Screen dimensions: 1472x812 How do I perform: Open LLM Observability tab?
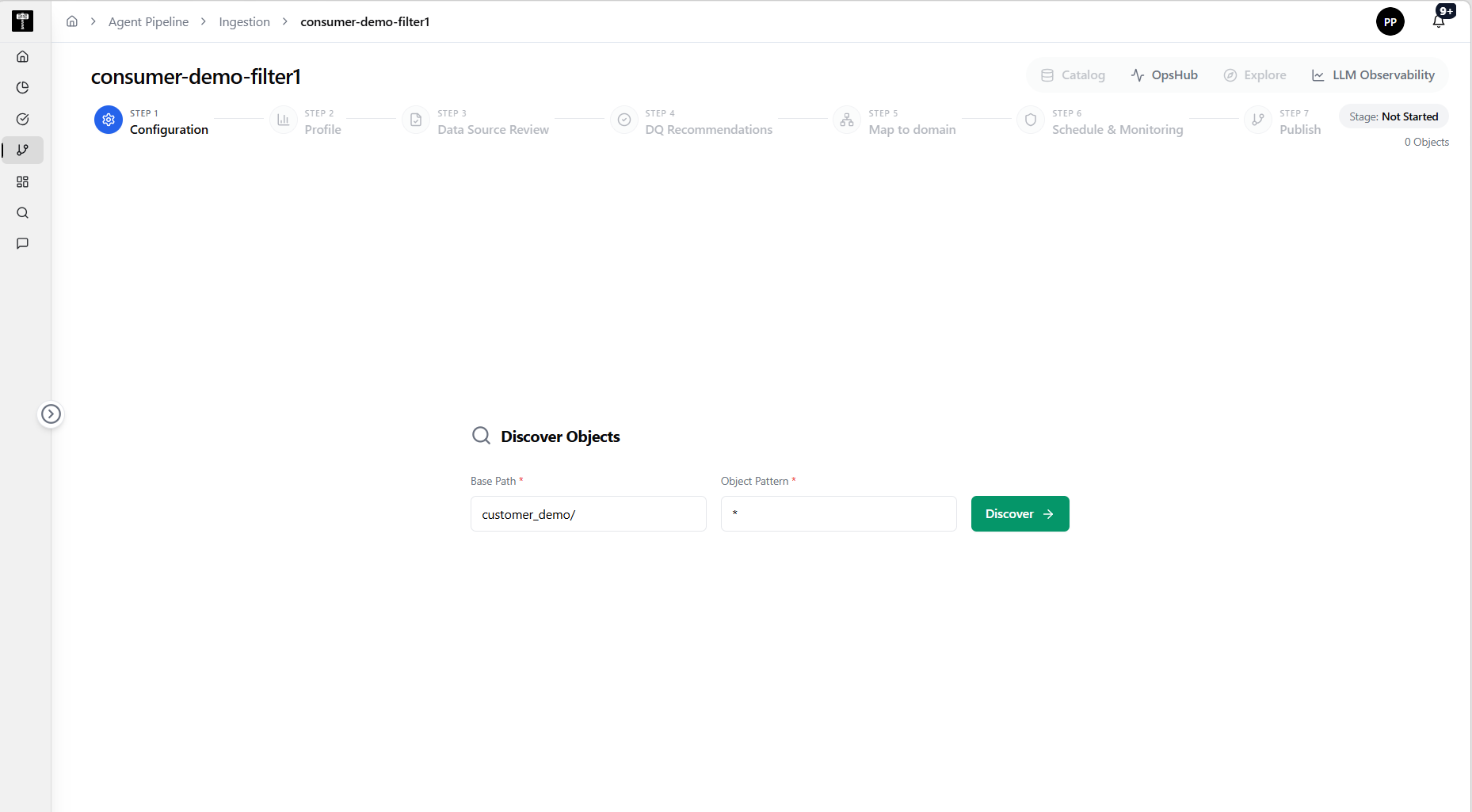click(x=1373, y=75)
